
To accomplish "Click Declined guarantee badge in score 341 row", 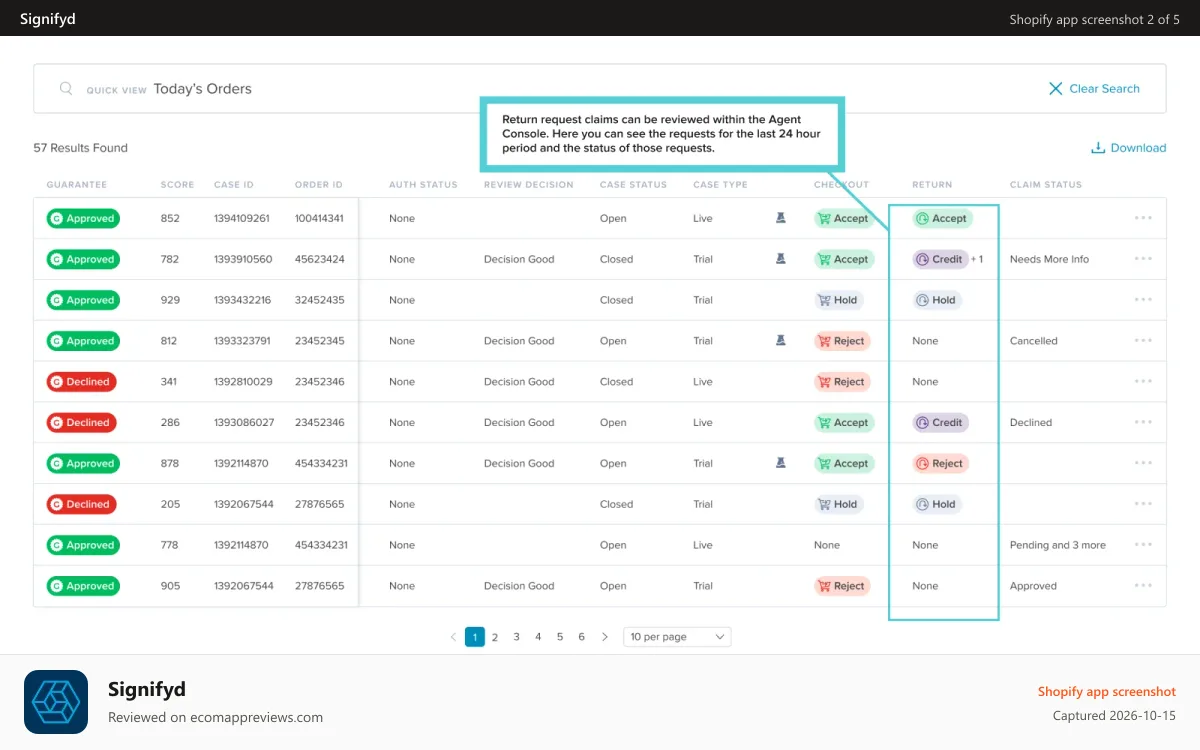I will point(81,382).
